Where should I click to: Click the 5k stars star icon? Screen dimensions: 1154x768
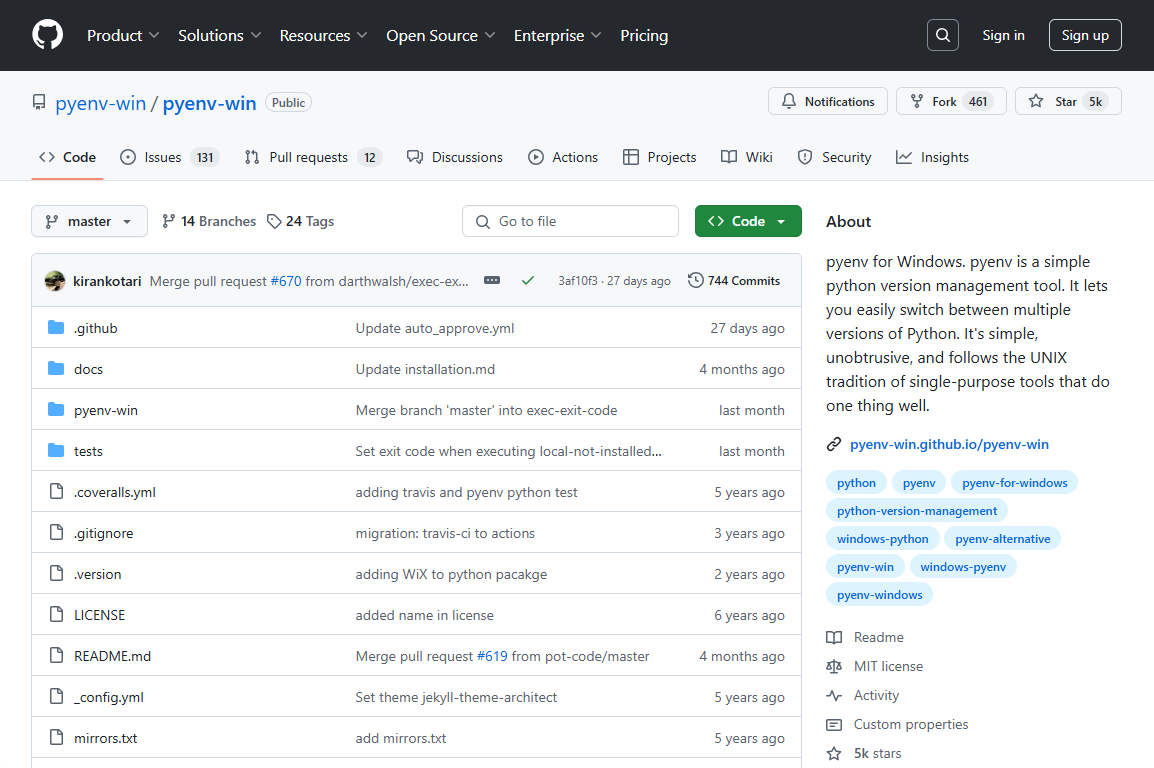834,753
